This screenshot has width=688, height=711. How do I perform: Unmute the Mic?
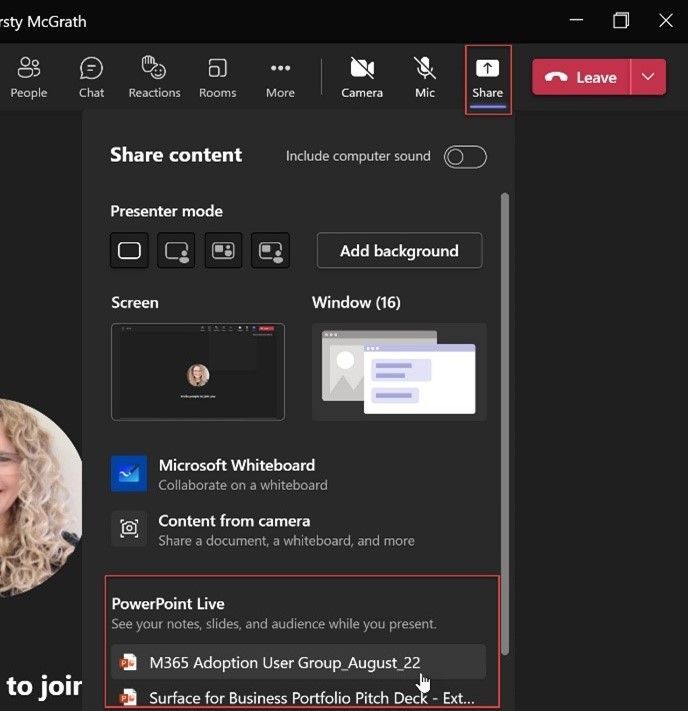425,77
